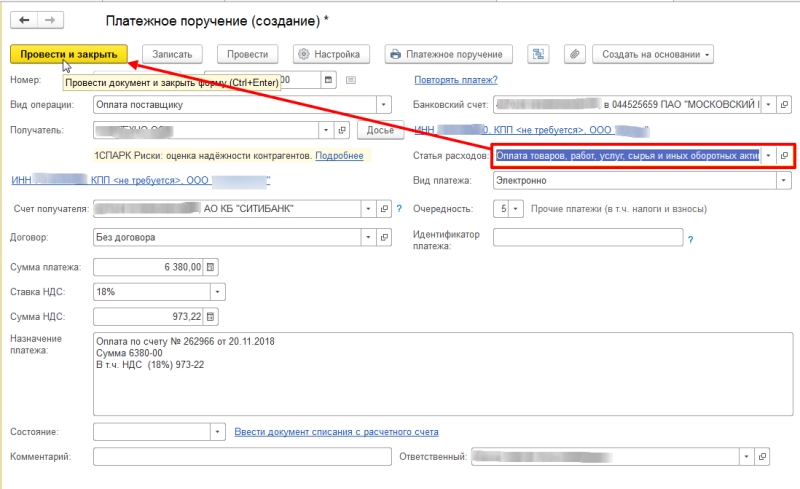Click the Провести и закрыть button
Screen dimensions: 800x489
pos(69,54)
